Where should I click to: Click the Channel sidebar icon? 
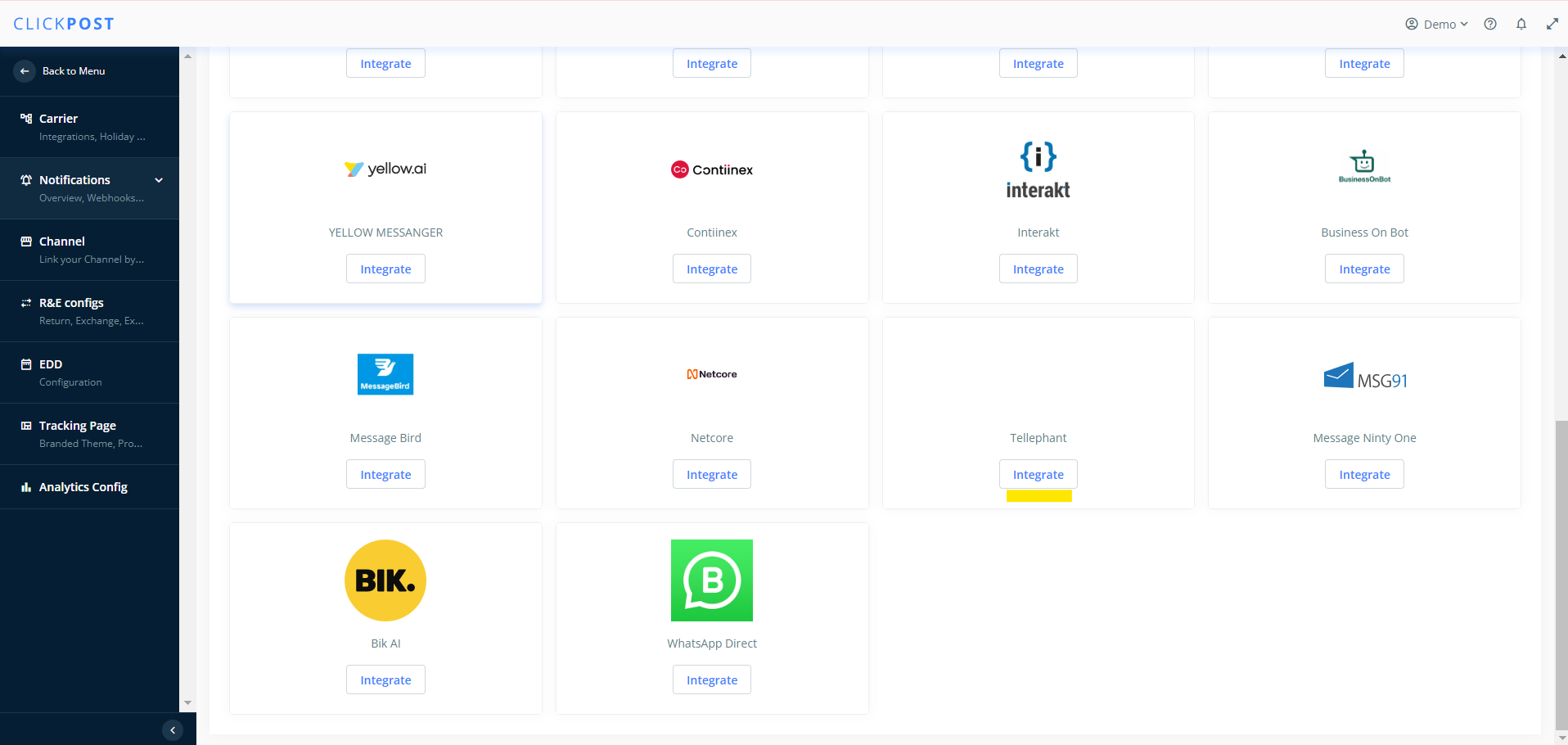[26, 242]
